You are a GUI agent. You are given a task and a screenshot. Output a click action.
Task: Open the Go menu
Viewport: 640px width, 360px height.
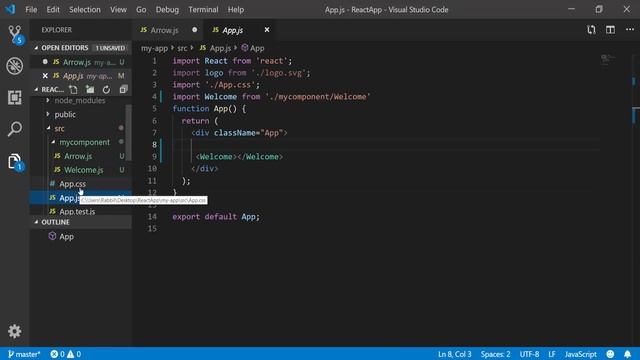pos(141,9)
